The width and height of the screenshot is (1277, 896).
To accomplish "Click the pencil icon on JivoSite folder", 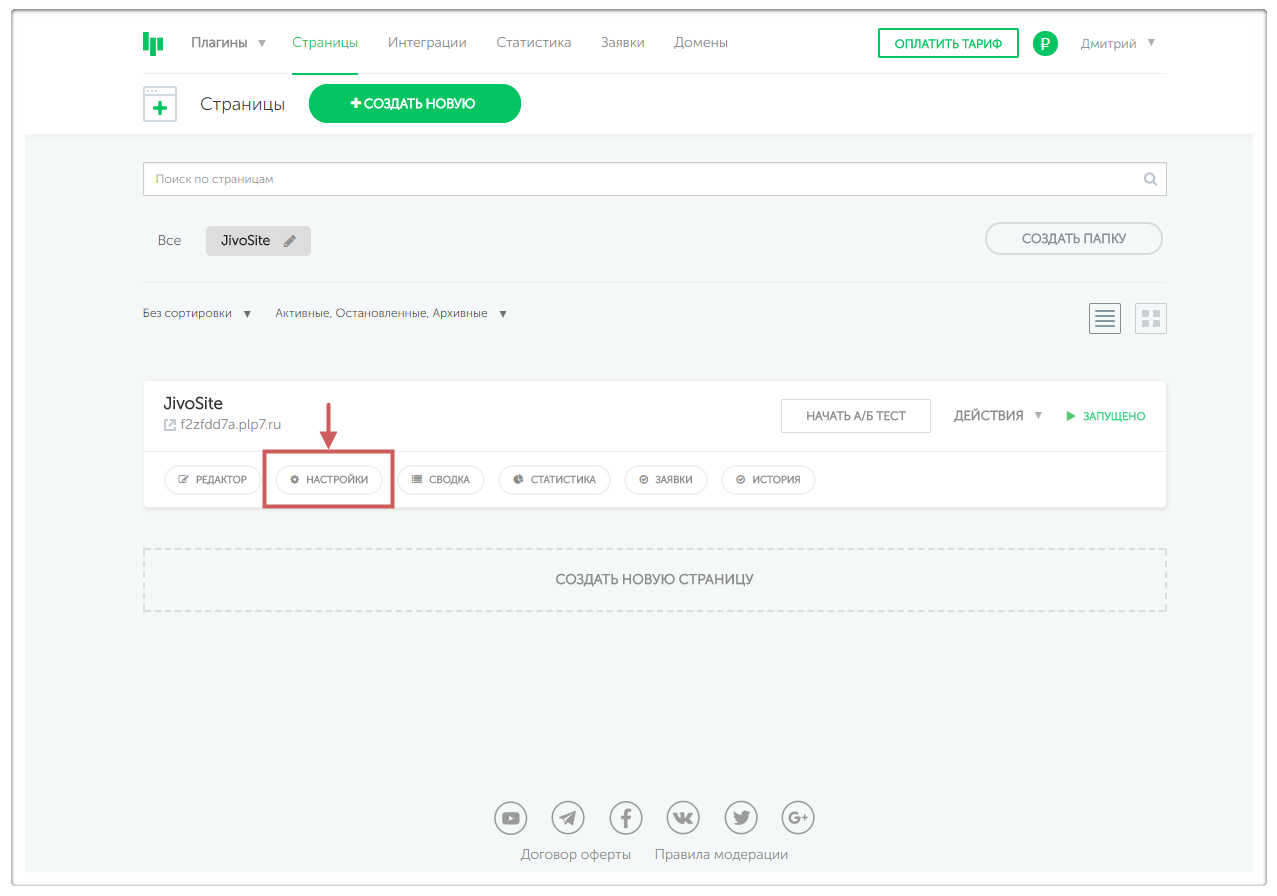I will [290, 241].
